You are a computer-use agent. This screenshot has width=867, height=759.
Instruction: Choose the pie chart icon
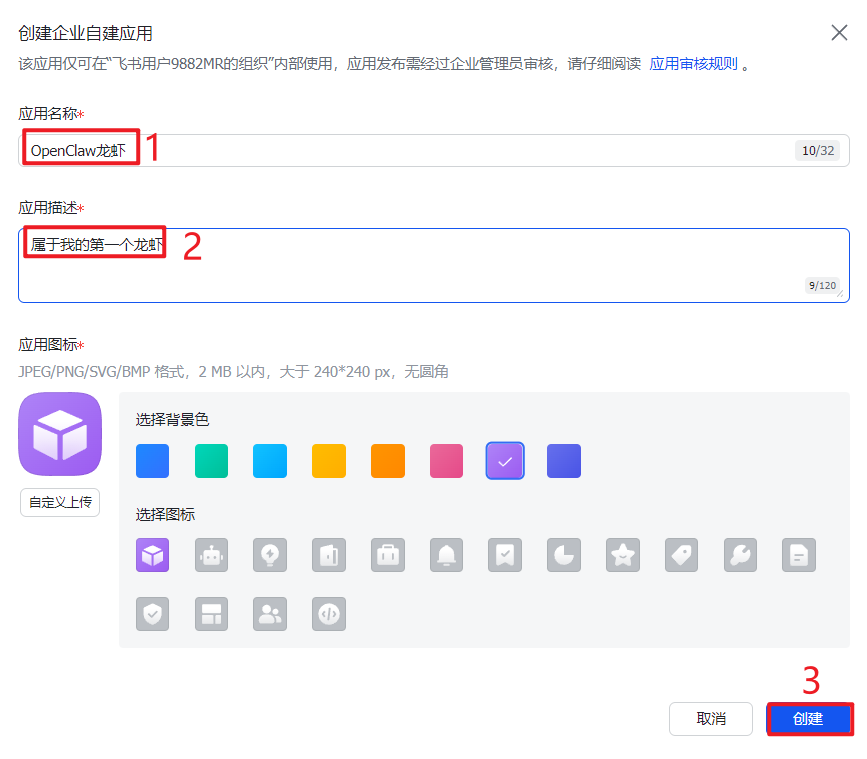click(x=564, y=555)
